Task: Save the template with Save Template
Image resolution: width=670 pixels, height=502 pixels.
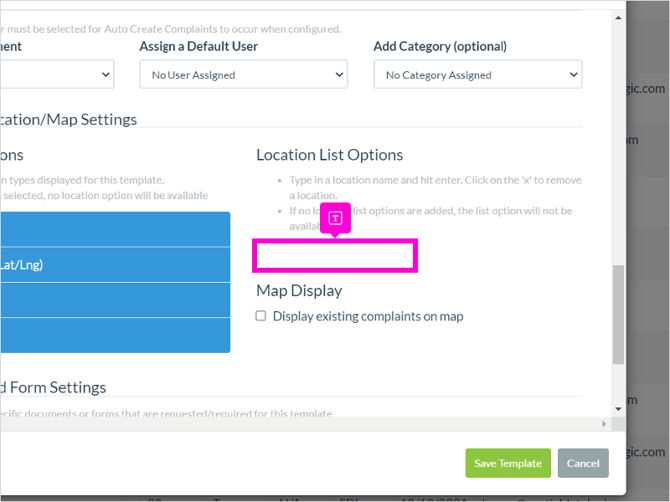Action: pyautogui.click(x=508, y=463)
